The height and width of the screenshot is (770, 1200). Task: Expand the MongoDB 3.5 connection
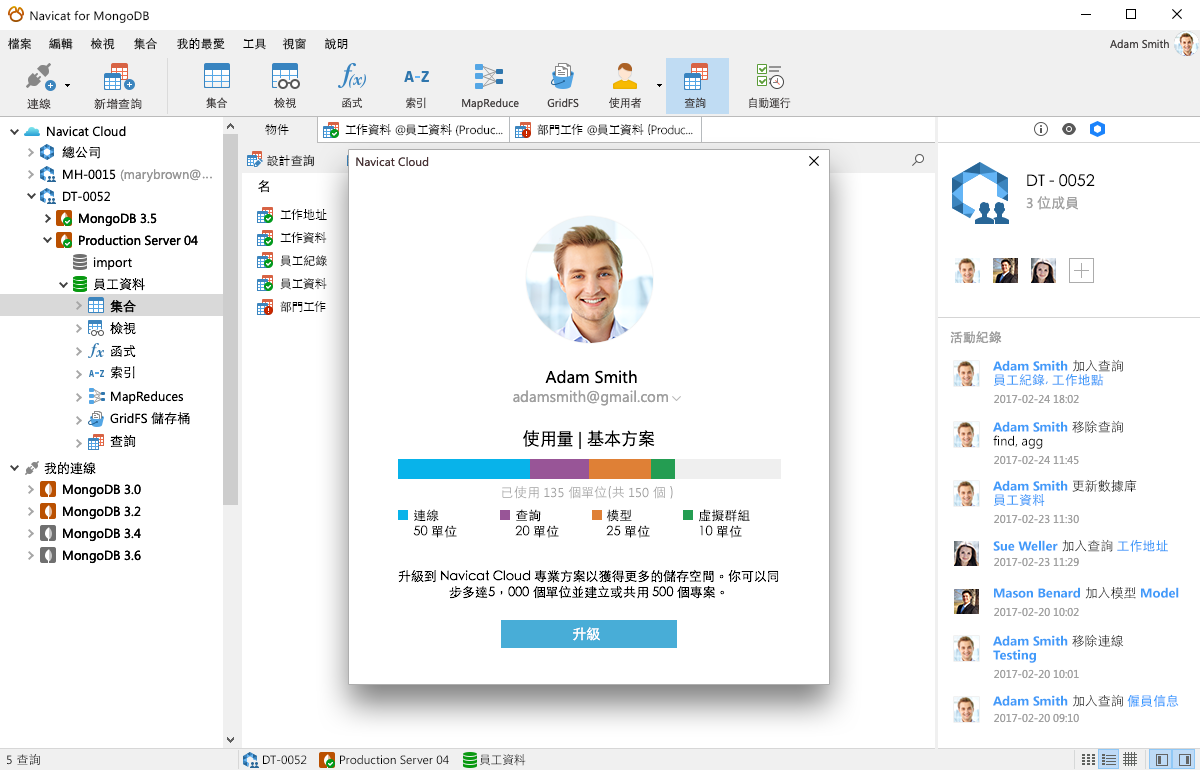[x=47, y=218]
